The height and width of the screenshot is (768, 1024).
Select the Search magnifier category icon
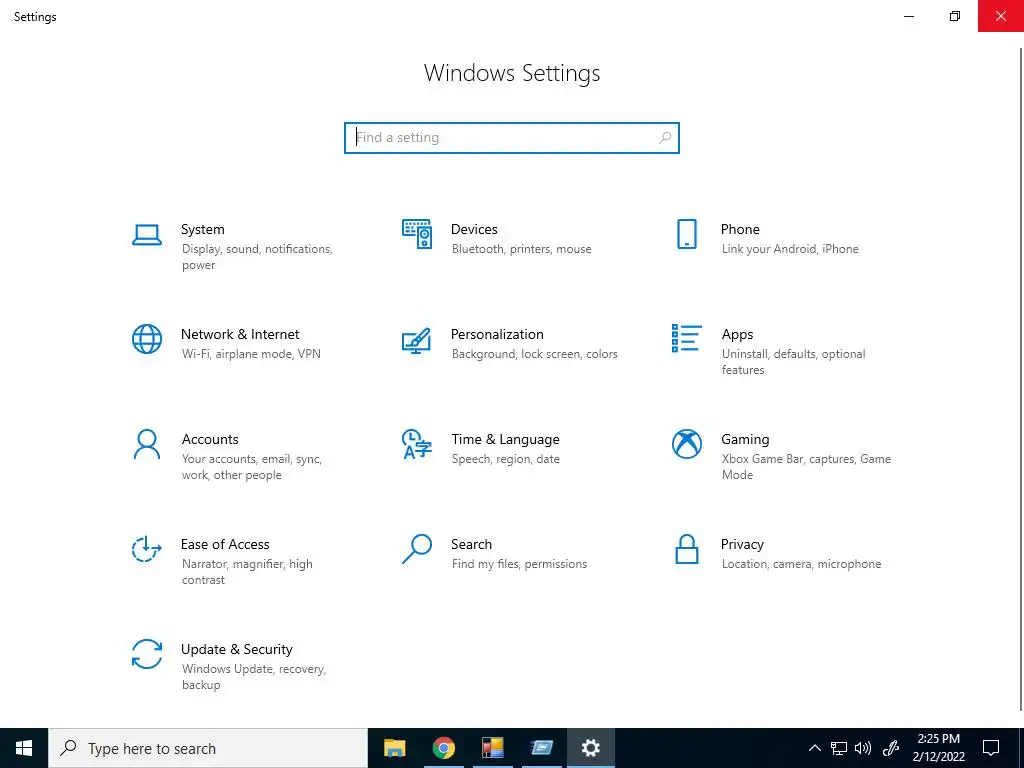point(417,549)
